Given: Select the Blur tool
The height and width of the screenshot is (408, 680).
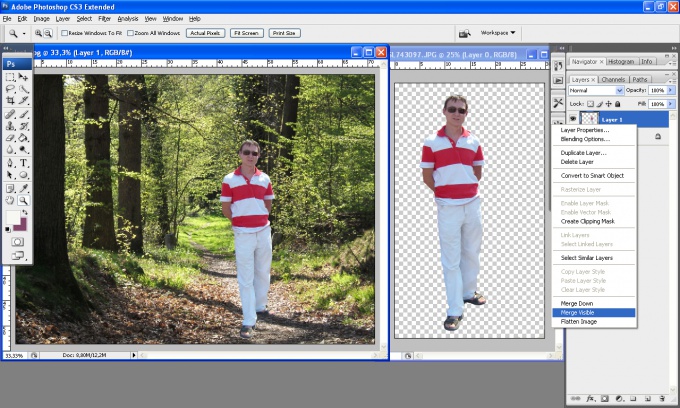Looking at the screenshot, I should pyautogui.click(x=10, y=150).
